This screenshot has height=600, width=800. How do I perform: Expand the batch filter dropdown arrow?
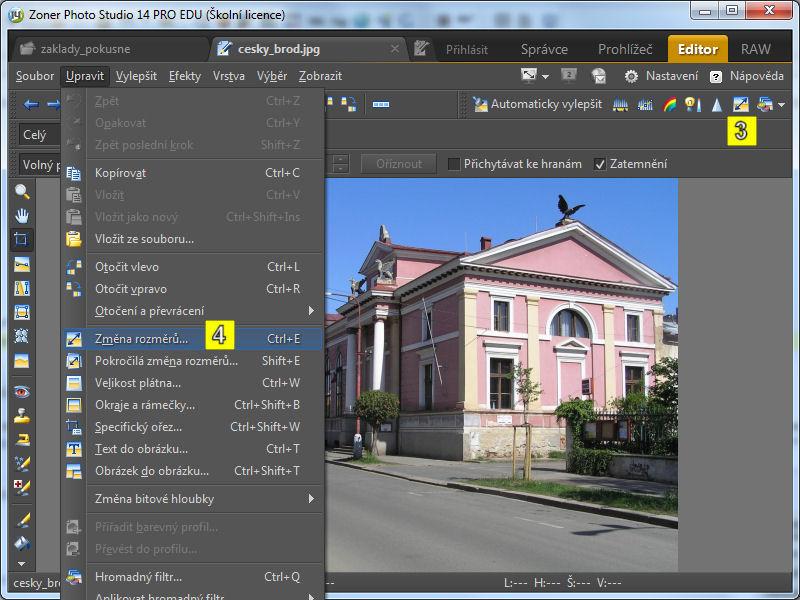tap(782, 105)
